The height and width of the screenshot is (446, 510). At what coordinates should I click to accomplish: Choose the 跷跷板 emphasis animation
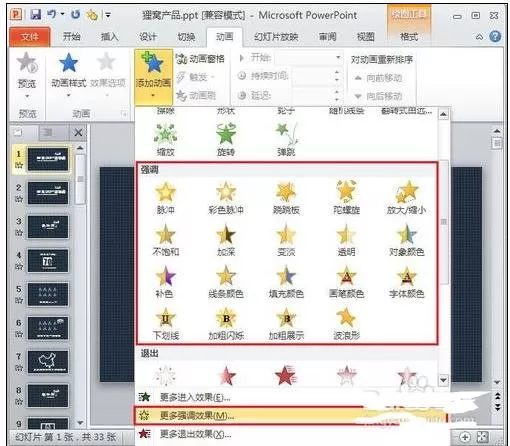(286, 198)
